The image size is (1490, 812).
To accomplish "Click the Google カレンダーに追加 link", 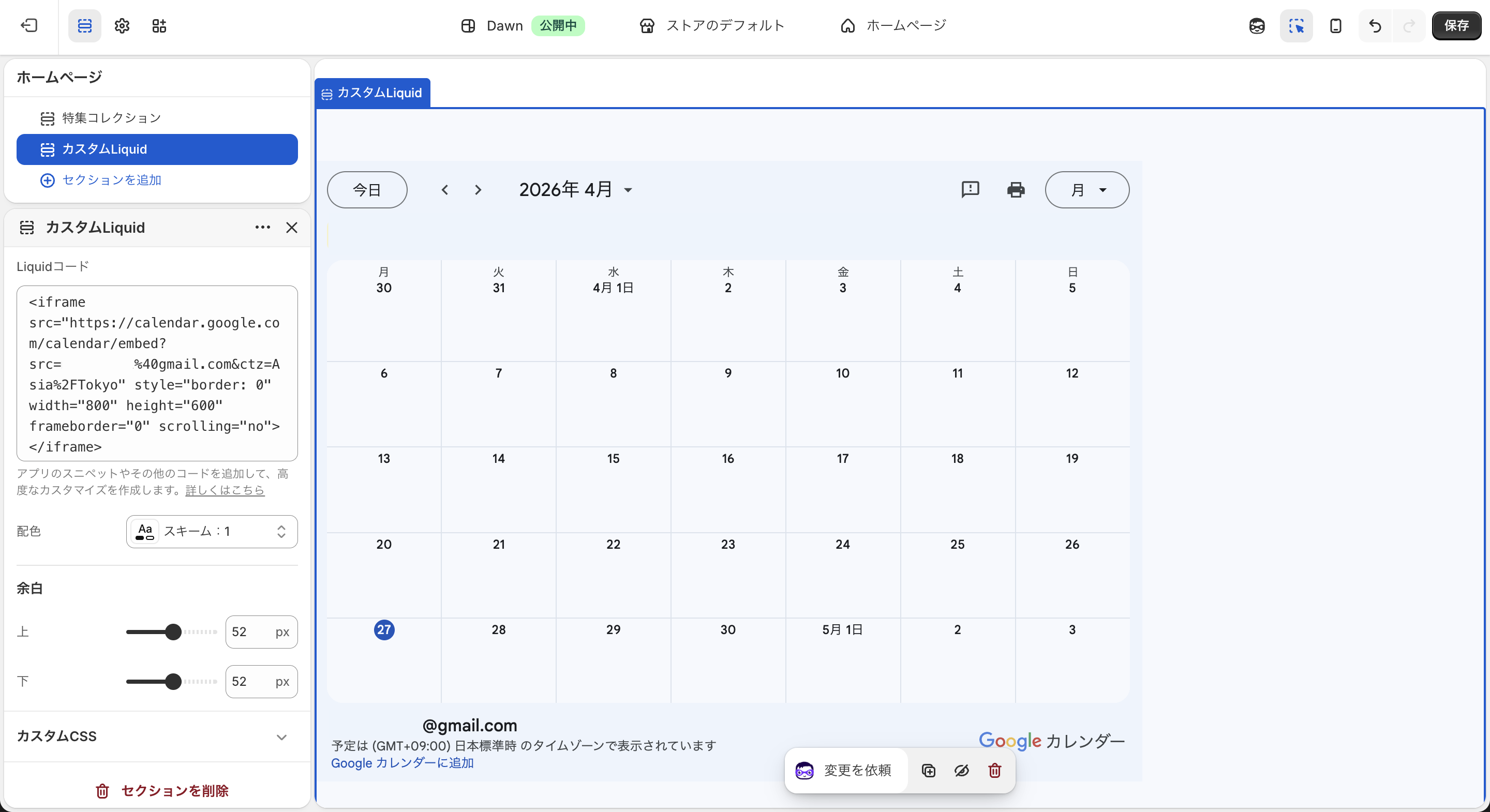I will [x=402, y=763].
